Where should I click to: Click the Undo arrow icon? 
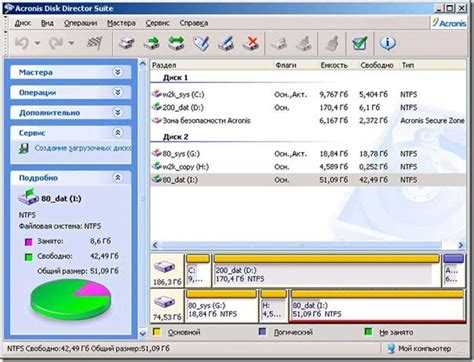[22, 43]
